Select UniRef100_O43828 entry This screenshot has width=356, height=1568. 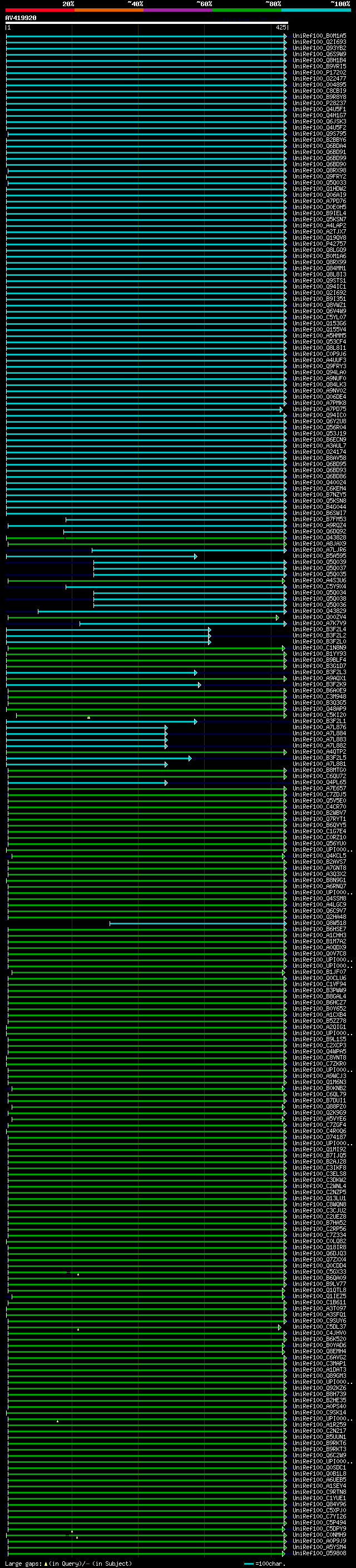click(319, 537)
